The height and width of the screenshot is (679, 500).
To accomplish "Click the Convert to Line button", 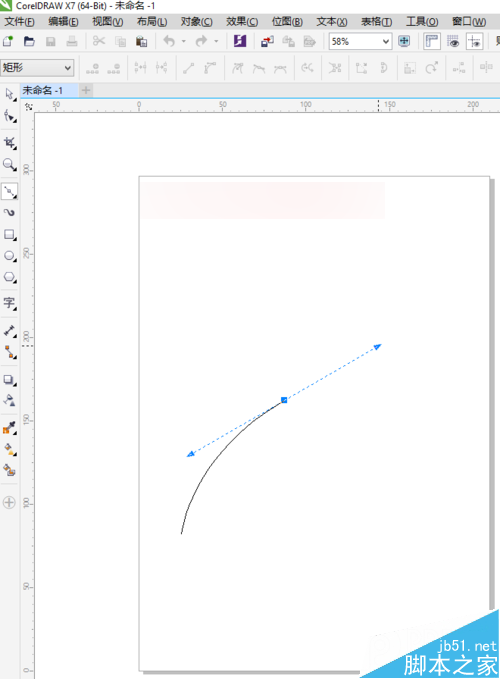I will pos(188,68).
